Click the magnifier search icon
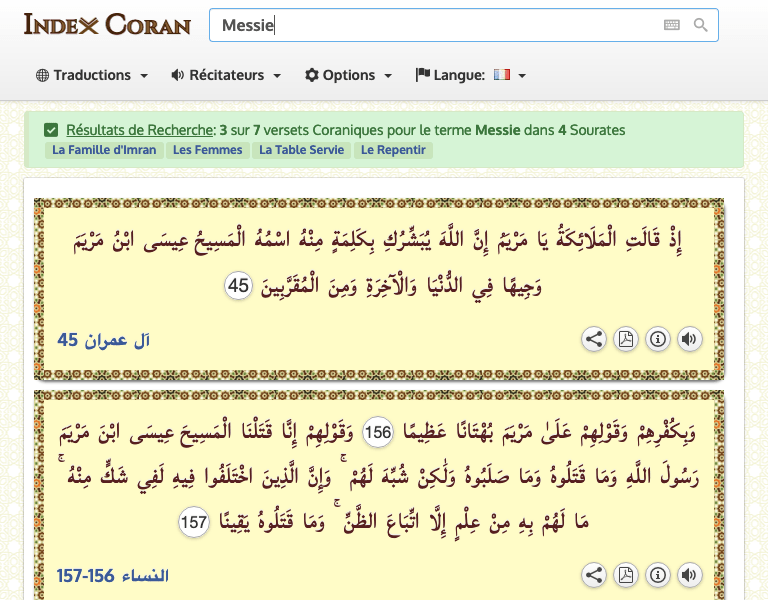 click(700, 25)
